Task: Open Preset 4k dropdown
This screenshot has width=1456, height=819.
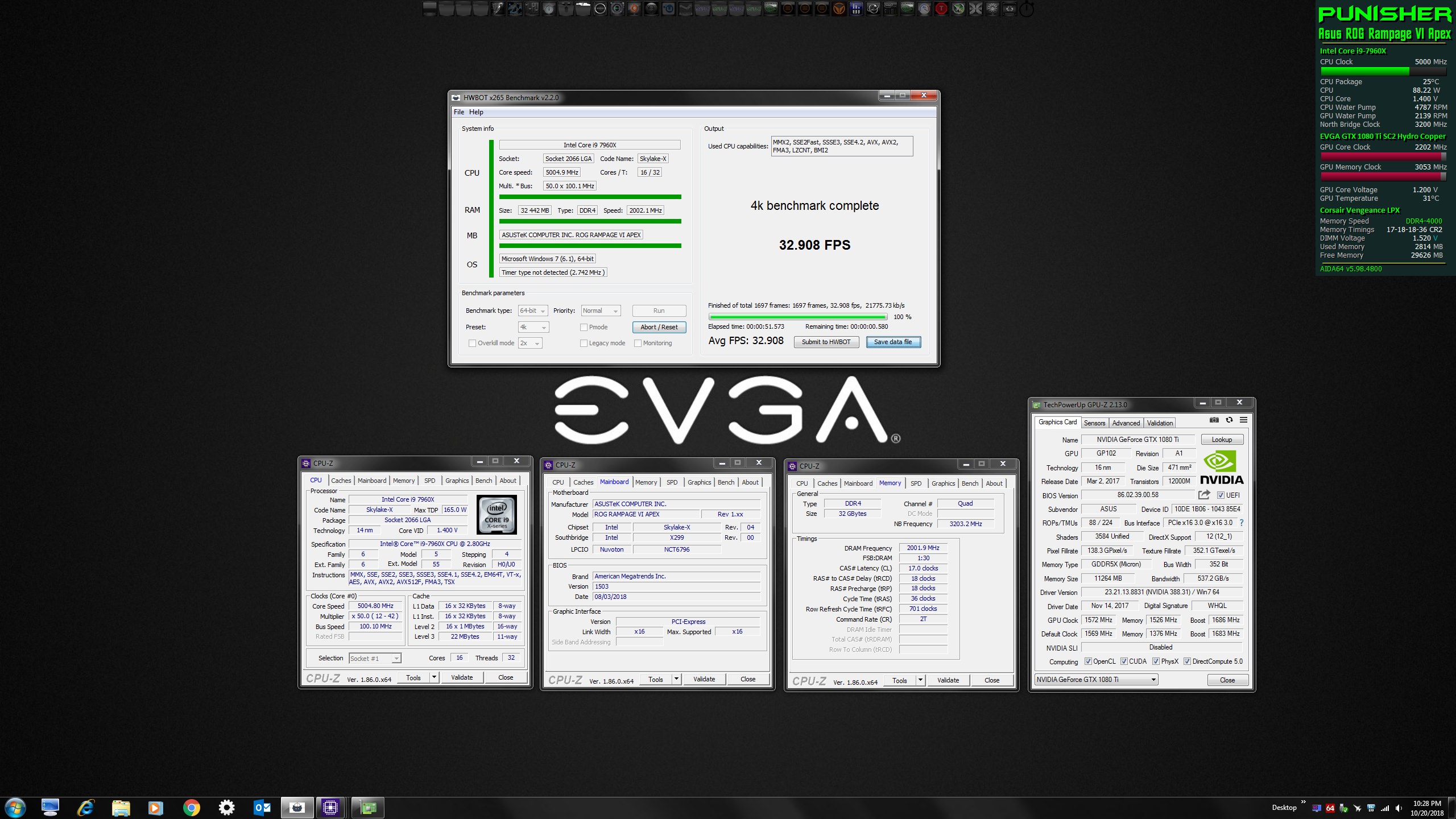Action: (x=533, y=327)
